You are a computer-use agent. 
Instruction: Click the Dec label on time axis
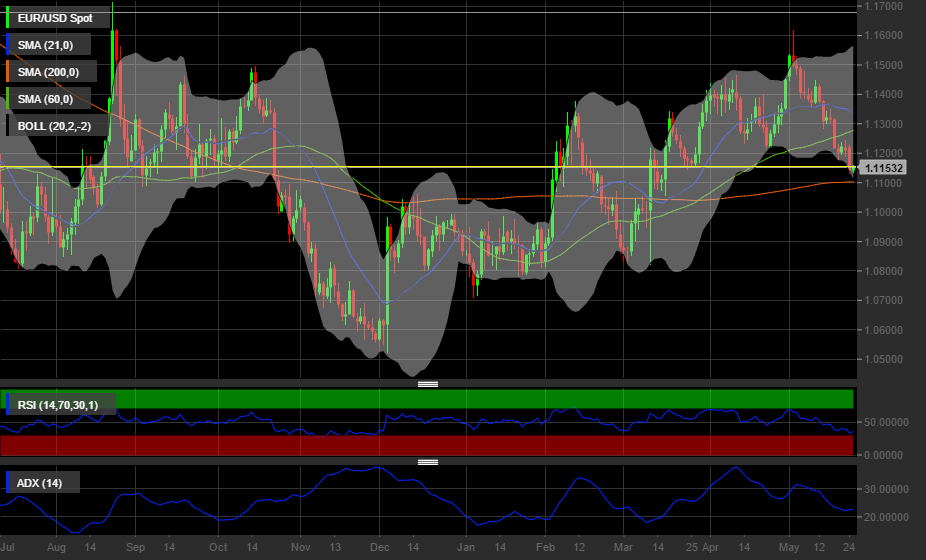[x=379, y=548]
